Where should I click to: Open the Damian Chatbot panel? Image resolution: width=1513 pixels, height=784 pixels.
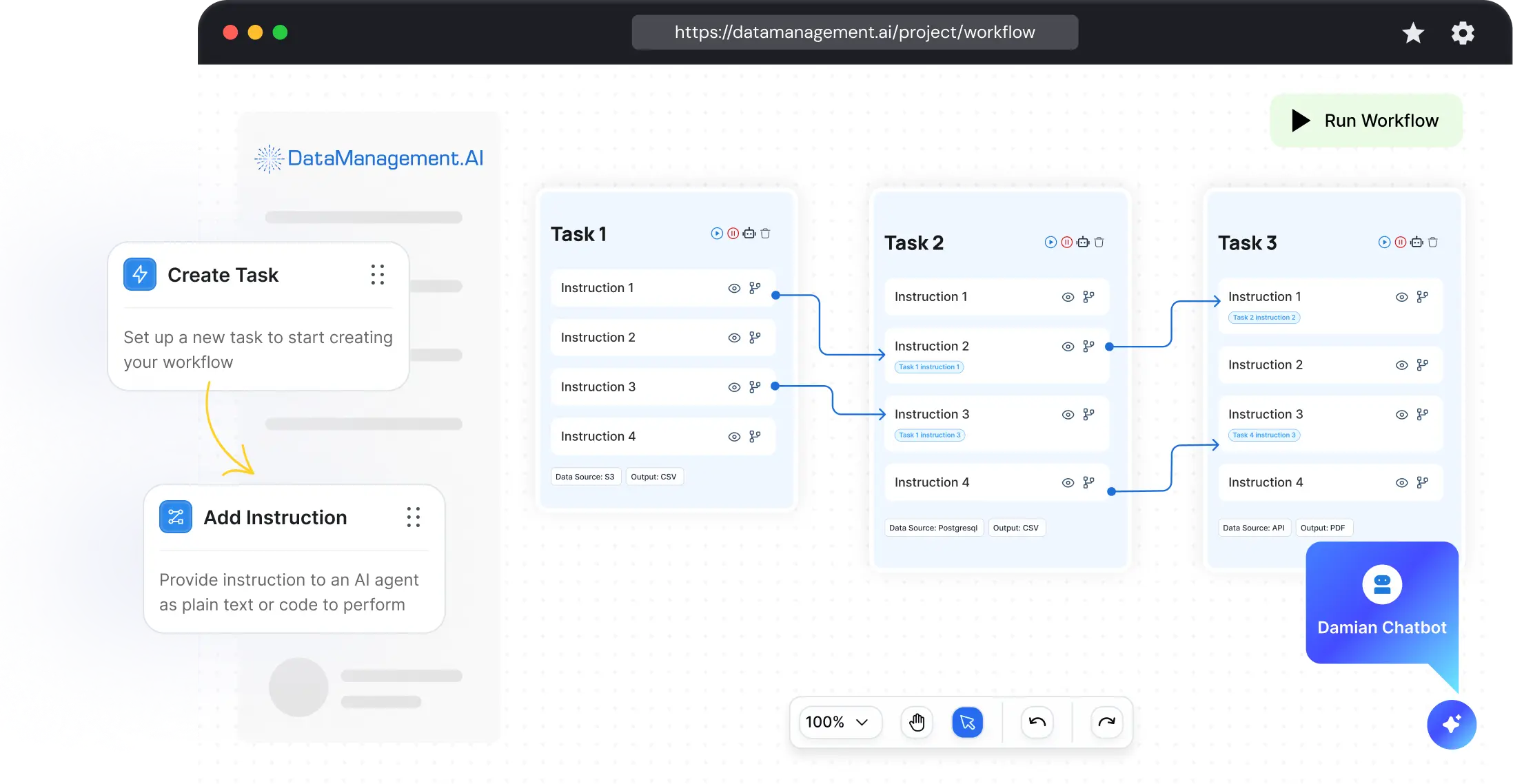coord(1381,601)
